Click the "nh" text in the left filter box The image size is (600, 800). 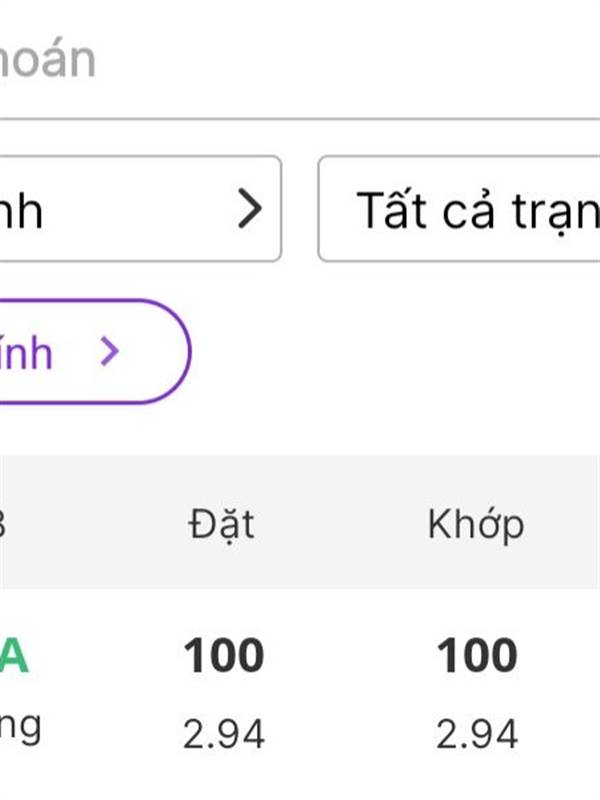click(22, 210)
